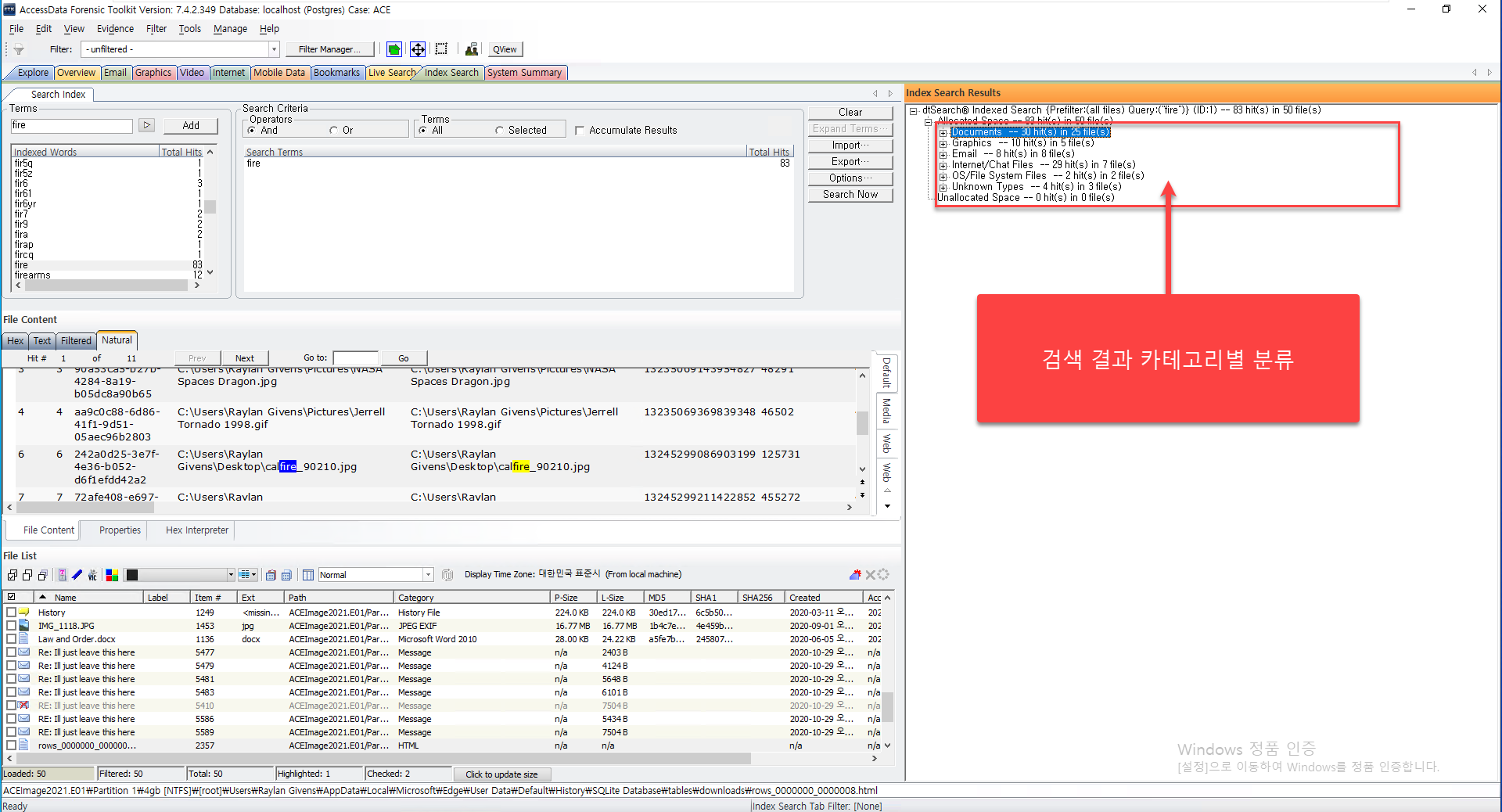Image resolution: width=1502 pixels, height=812 pixels.
Task: Open the column settings icon beside Normal
Action: tap(308, 575)
